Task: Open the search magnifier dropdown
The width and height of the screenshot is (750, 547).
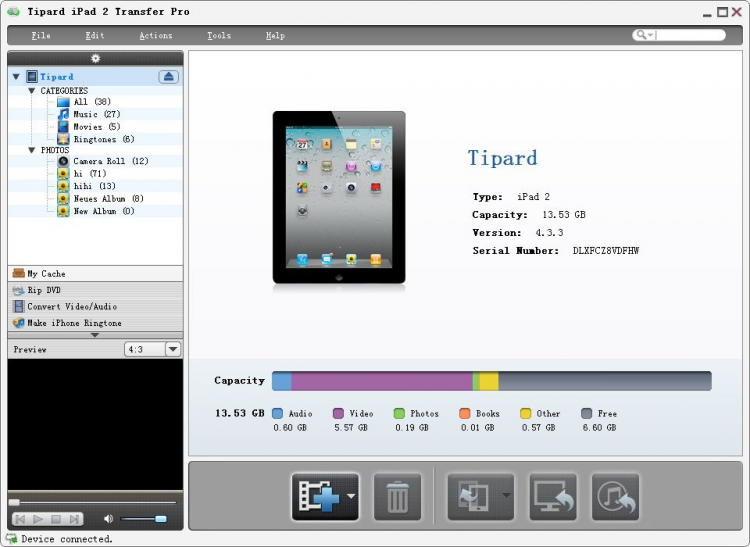Action: [x=644, y=35]
